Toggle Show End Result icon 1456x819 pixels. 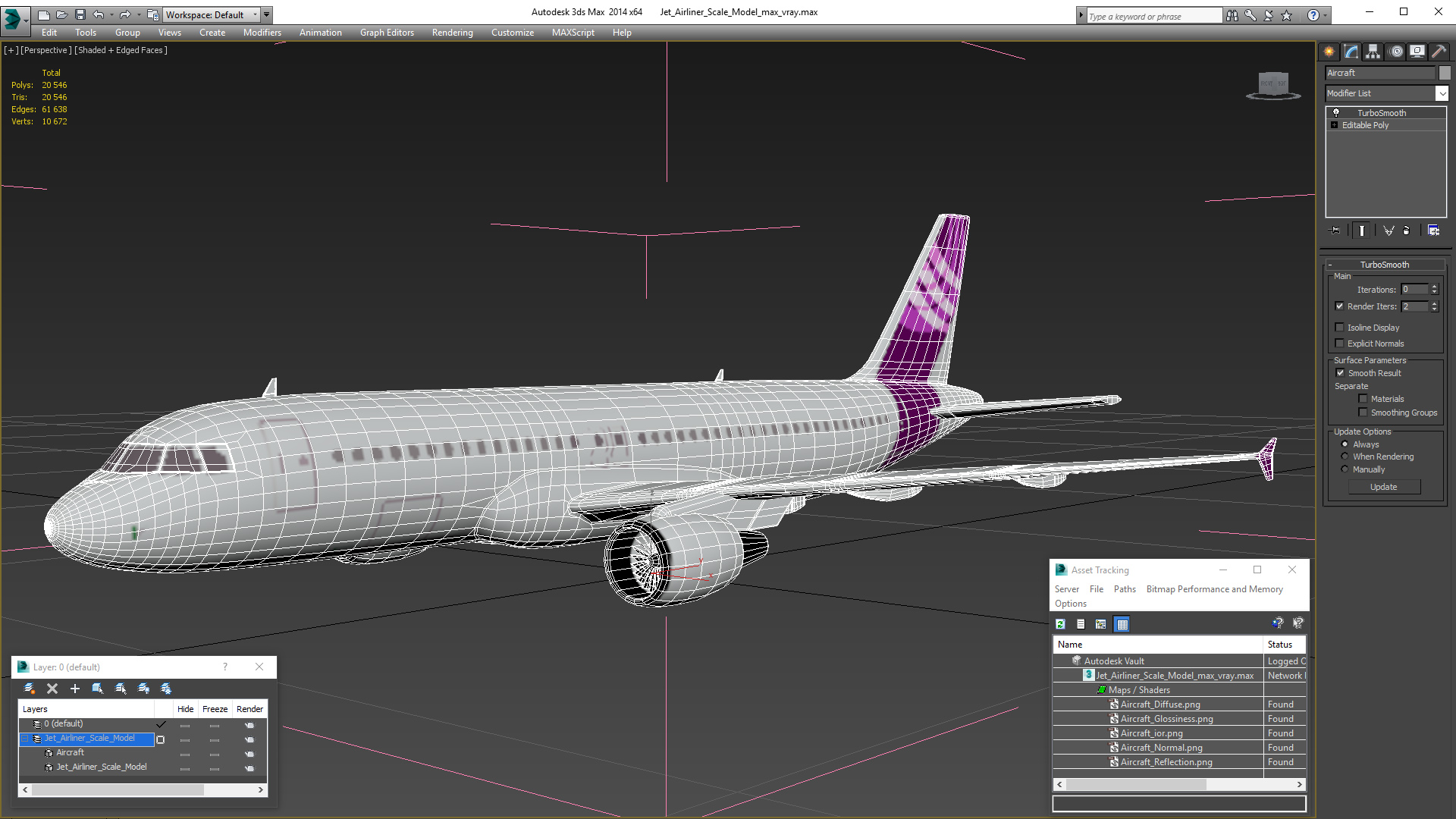[1362, 231]
